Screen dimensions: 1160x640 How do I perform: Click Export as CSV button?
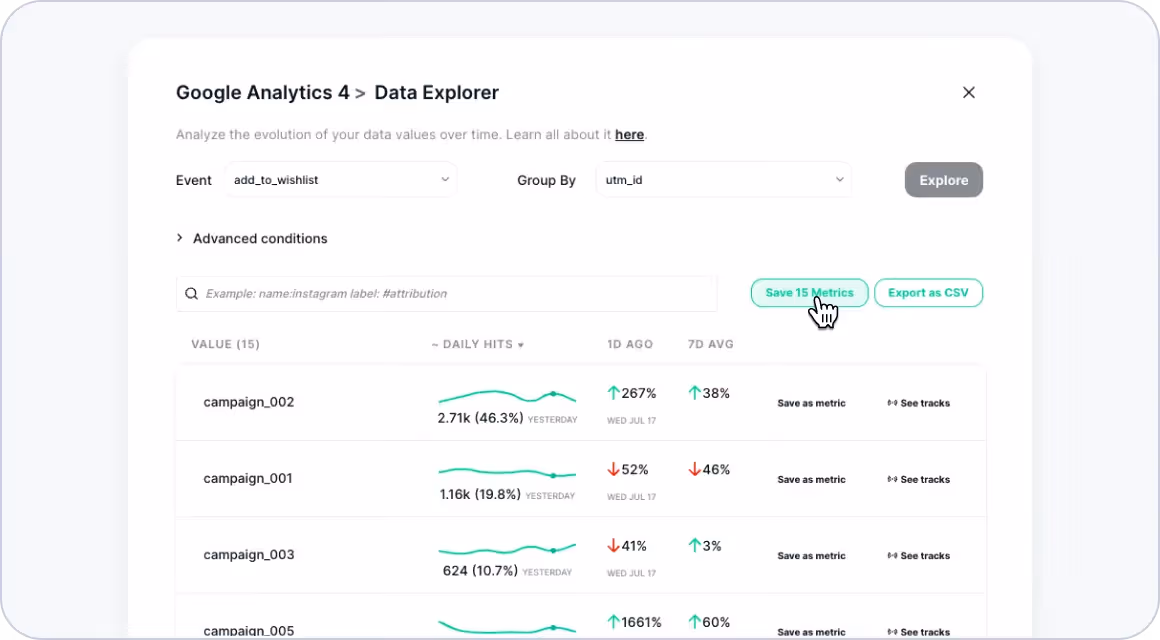(928, 293)
